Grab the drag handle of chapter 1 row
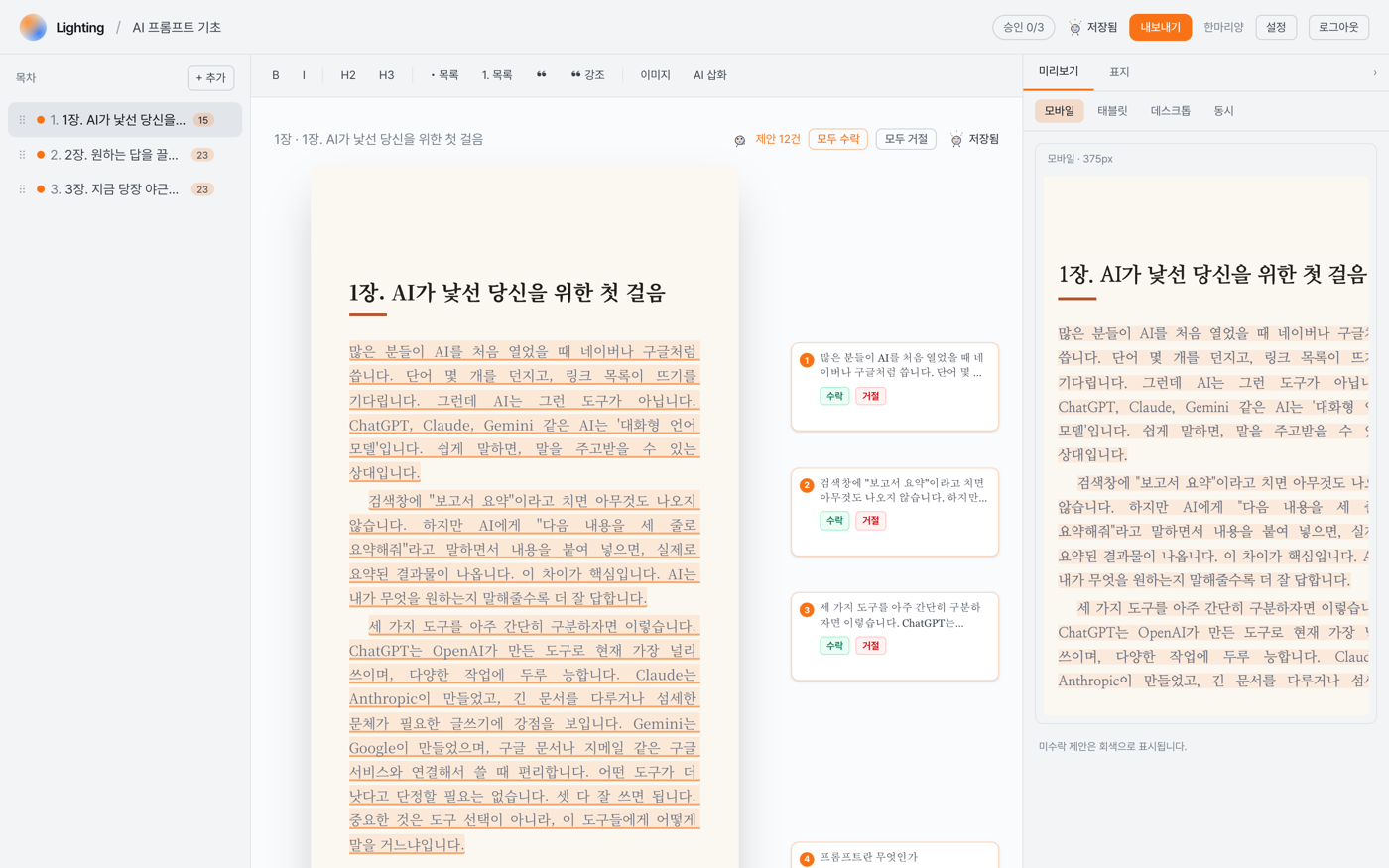This screenshot has width=1389, height=868. 22,120
